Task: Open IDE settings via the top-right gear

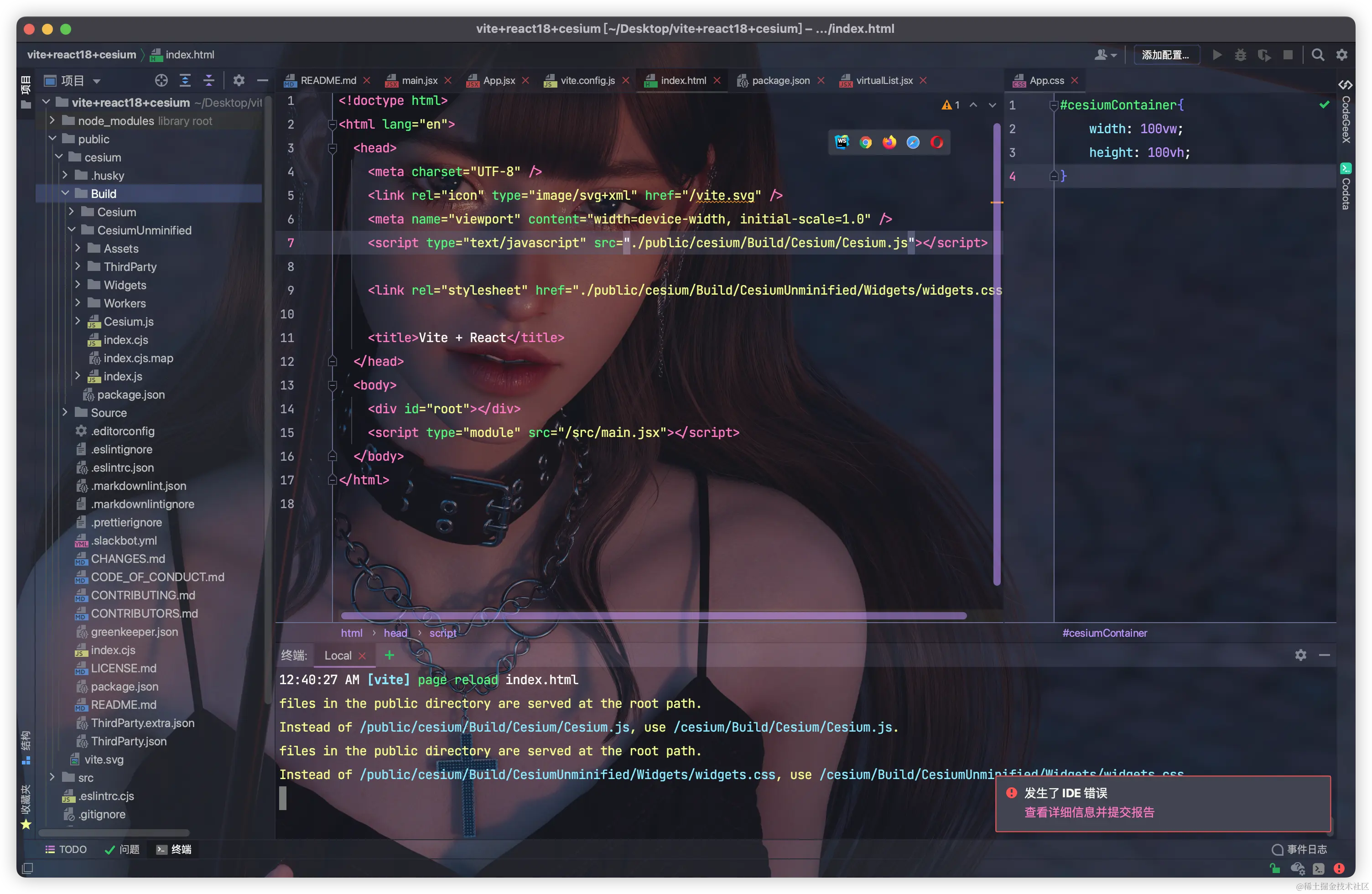Action: coord(1342,54)
